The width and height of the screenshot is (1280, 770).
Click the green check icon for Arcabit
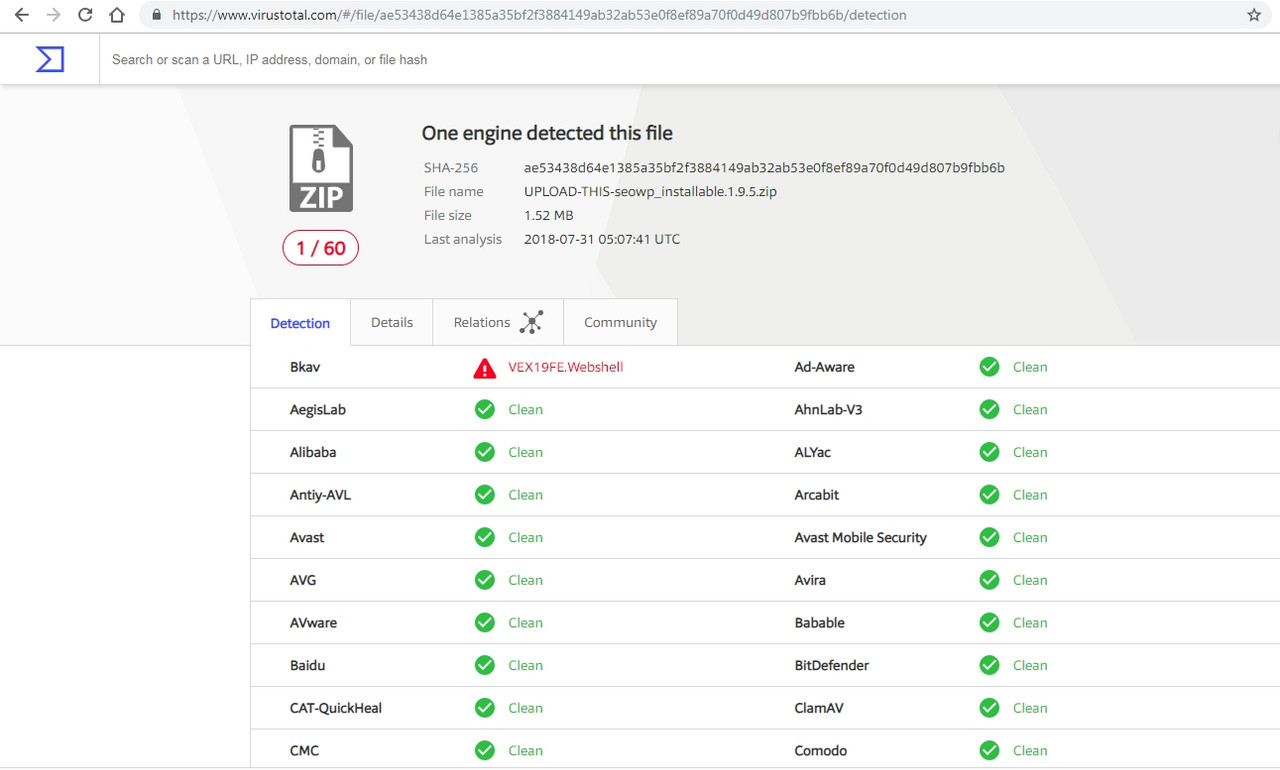990,494
